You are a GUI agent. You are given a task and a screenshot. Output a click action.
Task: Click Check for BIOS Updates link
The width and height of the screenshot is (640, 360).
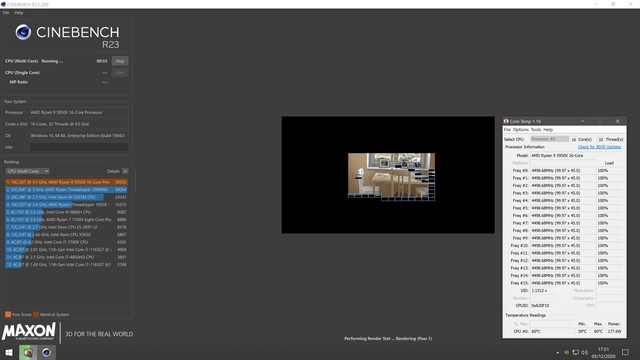pos(599,147)
